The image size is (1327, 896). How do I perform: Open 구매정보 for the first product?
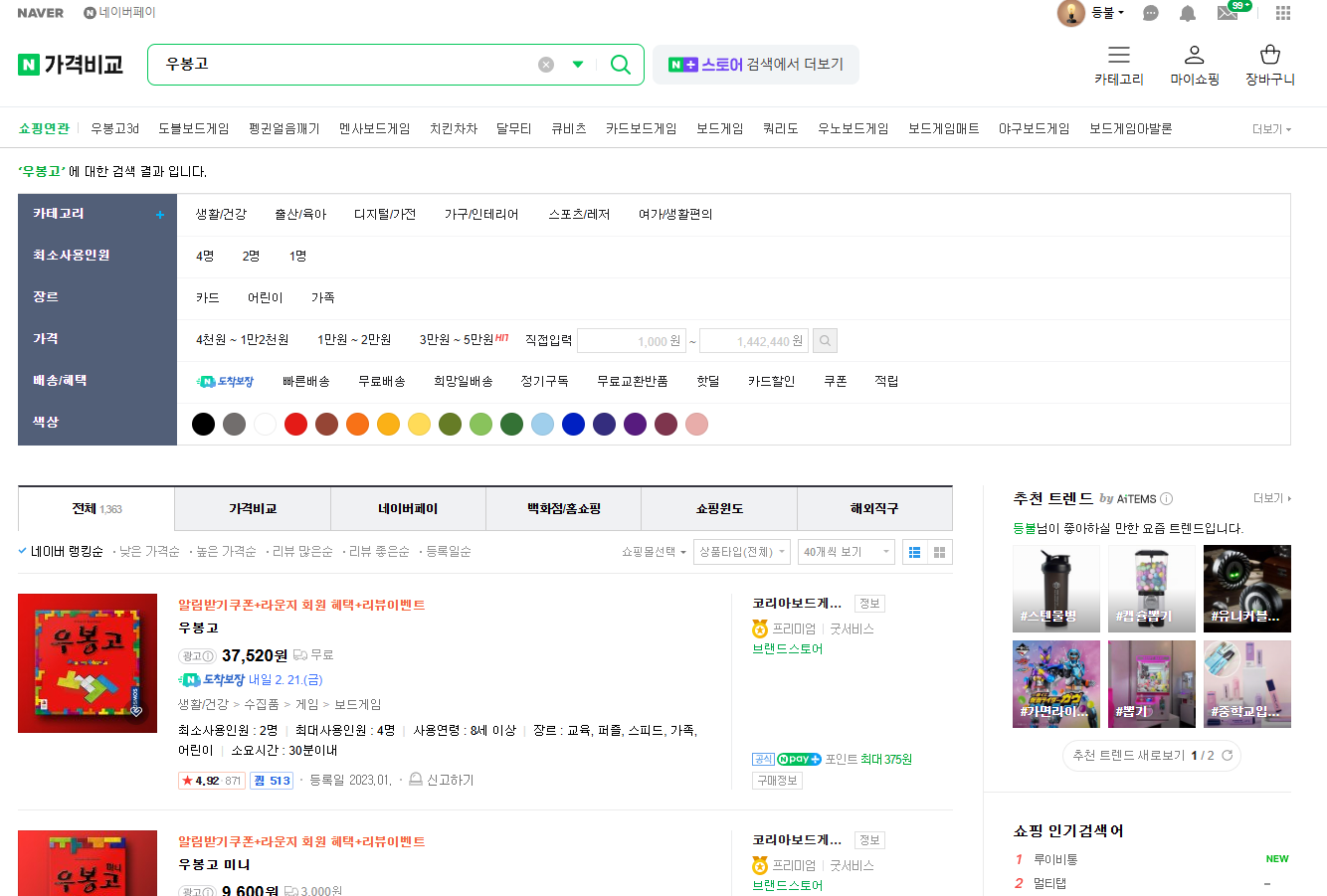[x=777, y=781]
